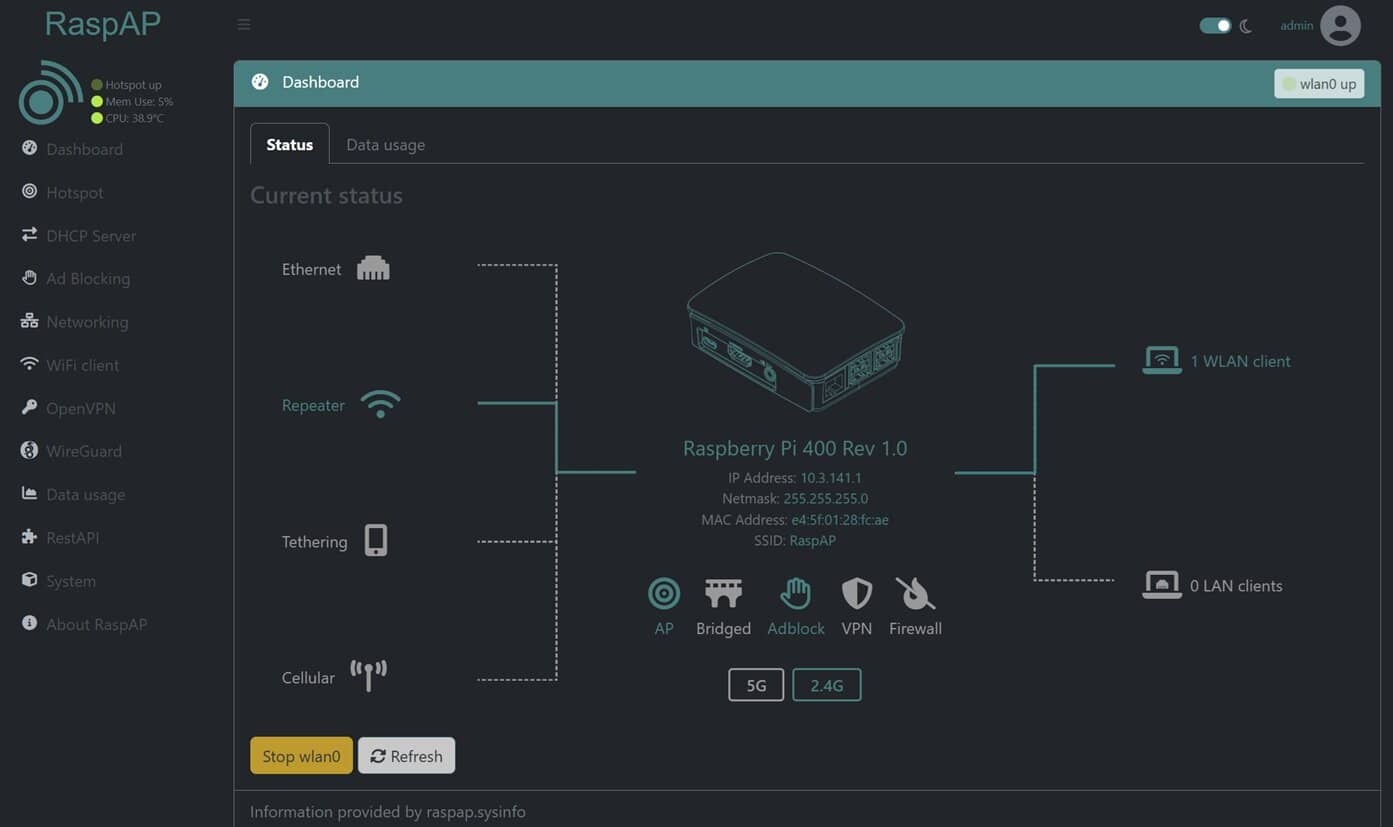Click the Dashboard gauge icon in sidebar
1393x827 pixels.
[29, 148]
